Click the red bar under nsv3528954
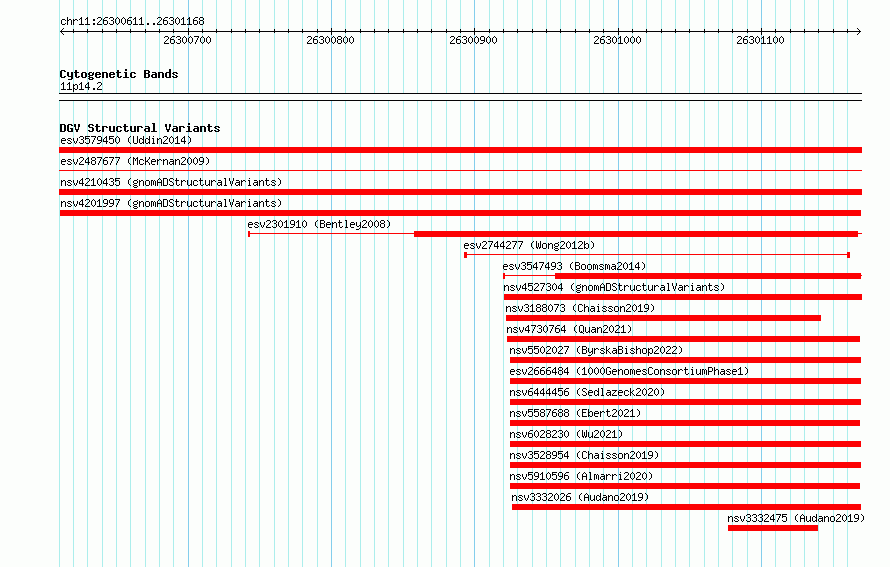Image resolution: width=890 pixels, height=567 pixels. click(x=686, y=465)
